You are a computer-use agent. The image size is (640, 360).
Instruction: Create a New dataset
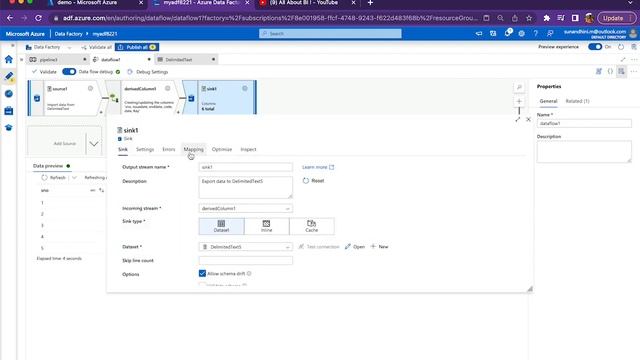[x=379, y=247]
